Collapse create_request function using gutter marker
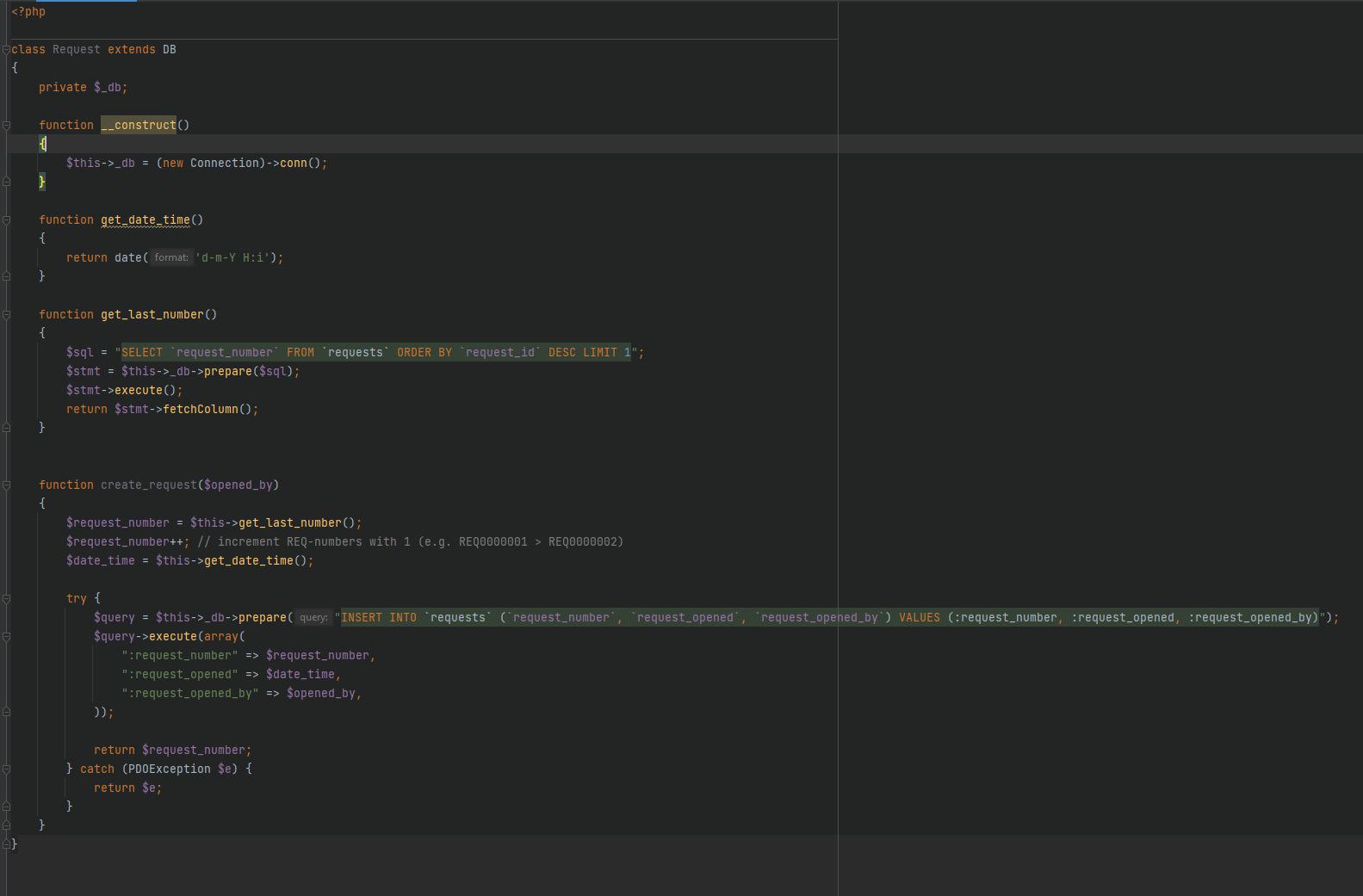Screen dimensions: 1363x896 tap(6, 485)
